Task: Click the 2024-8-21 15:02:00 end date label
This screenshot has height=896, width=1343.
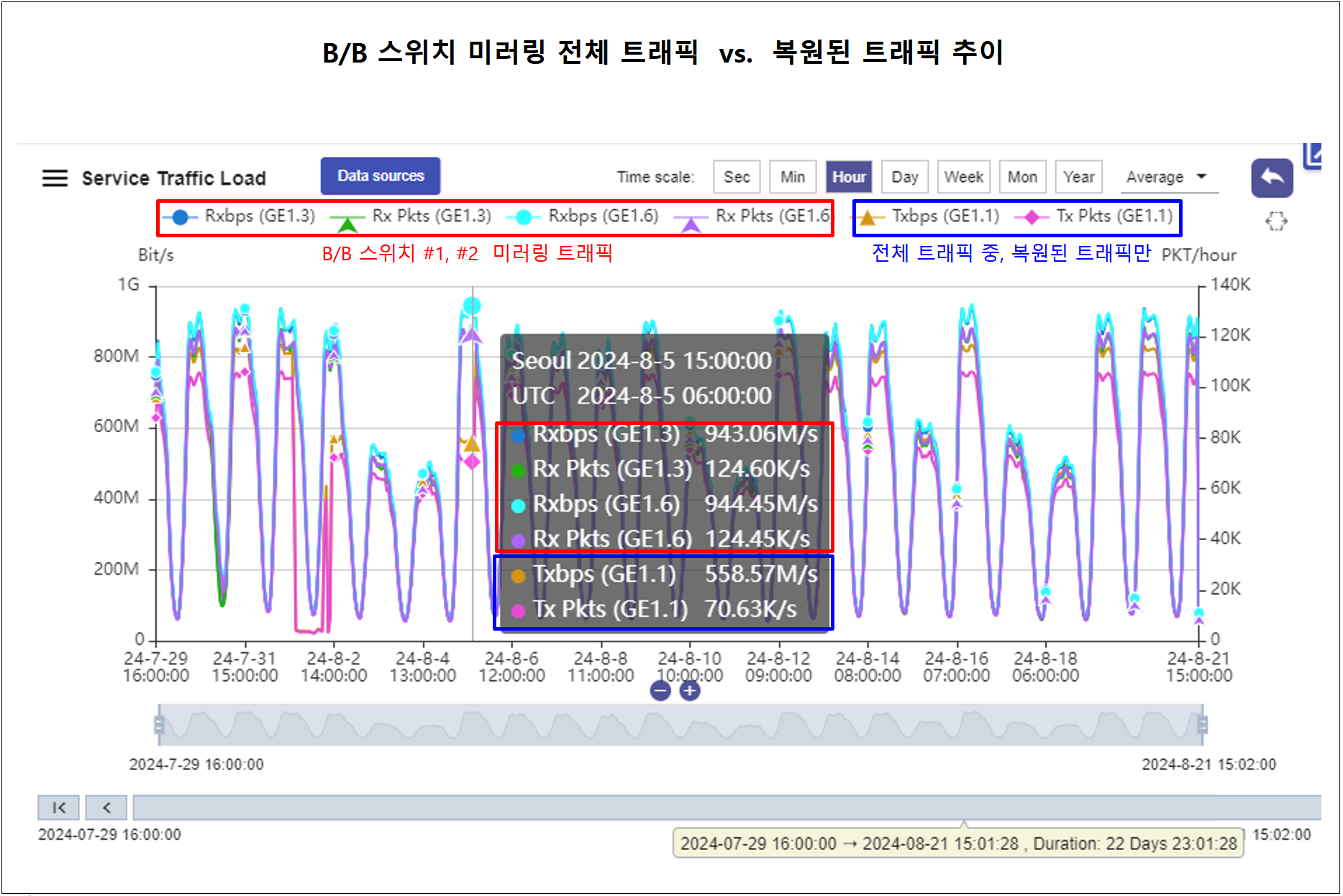Action: (x=1208, y=764)
